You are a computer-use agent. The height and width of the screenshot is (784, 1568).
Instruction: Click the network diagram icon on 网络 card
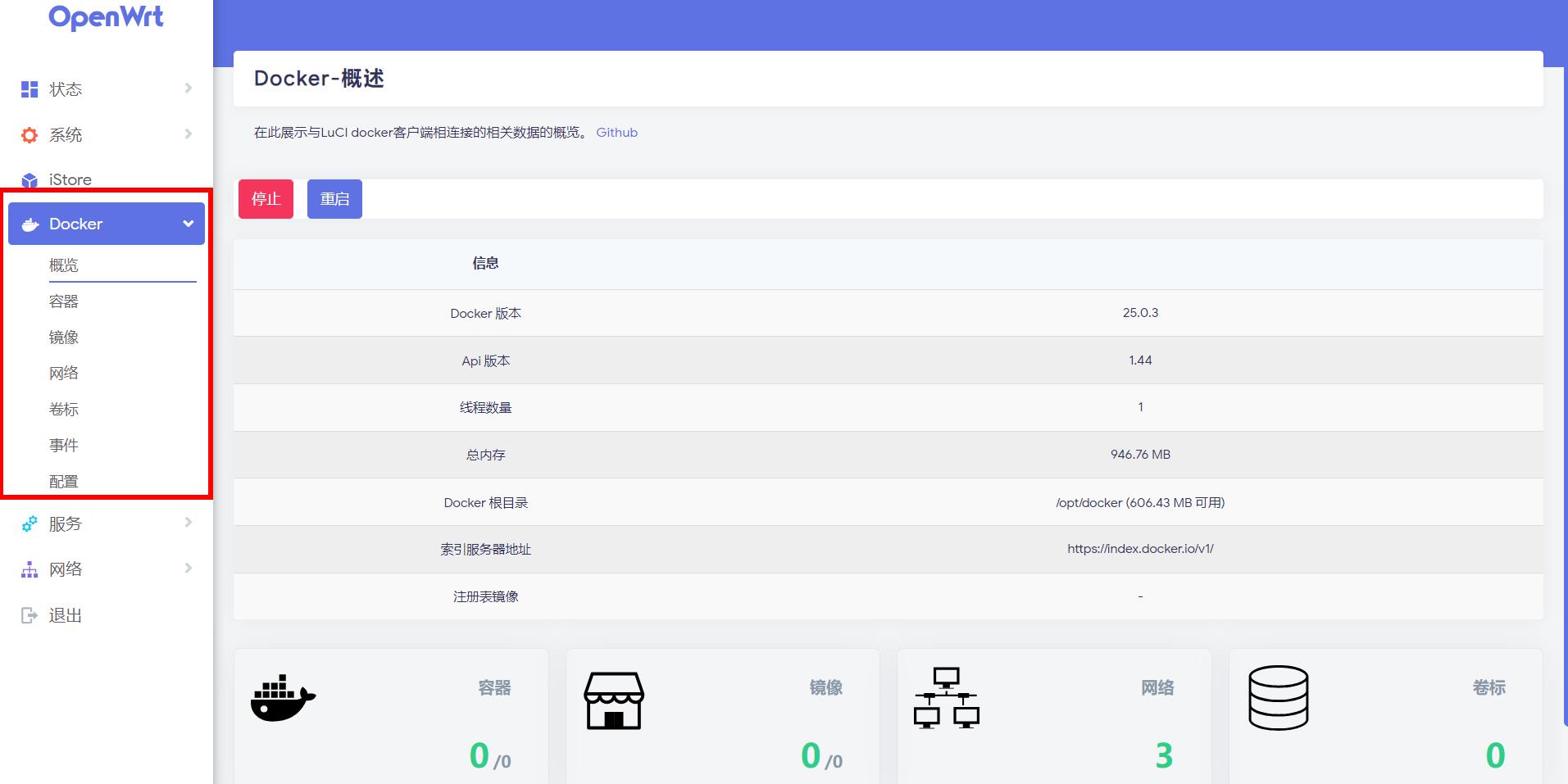[947, 698]
